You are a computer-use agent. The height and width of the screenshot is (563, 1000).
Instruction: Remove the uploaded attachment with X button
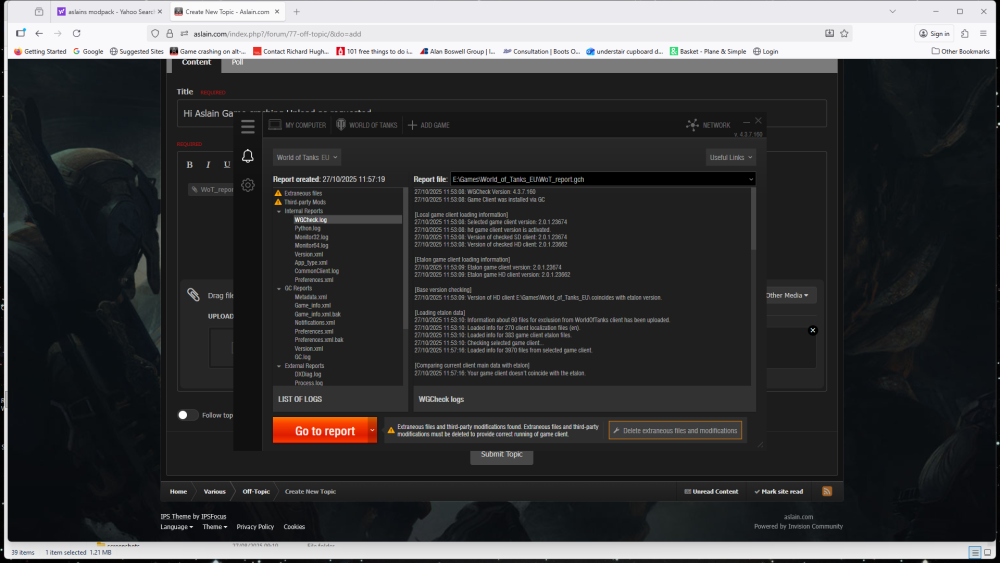click(812, 330)
